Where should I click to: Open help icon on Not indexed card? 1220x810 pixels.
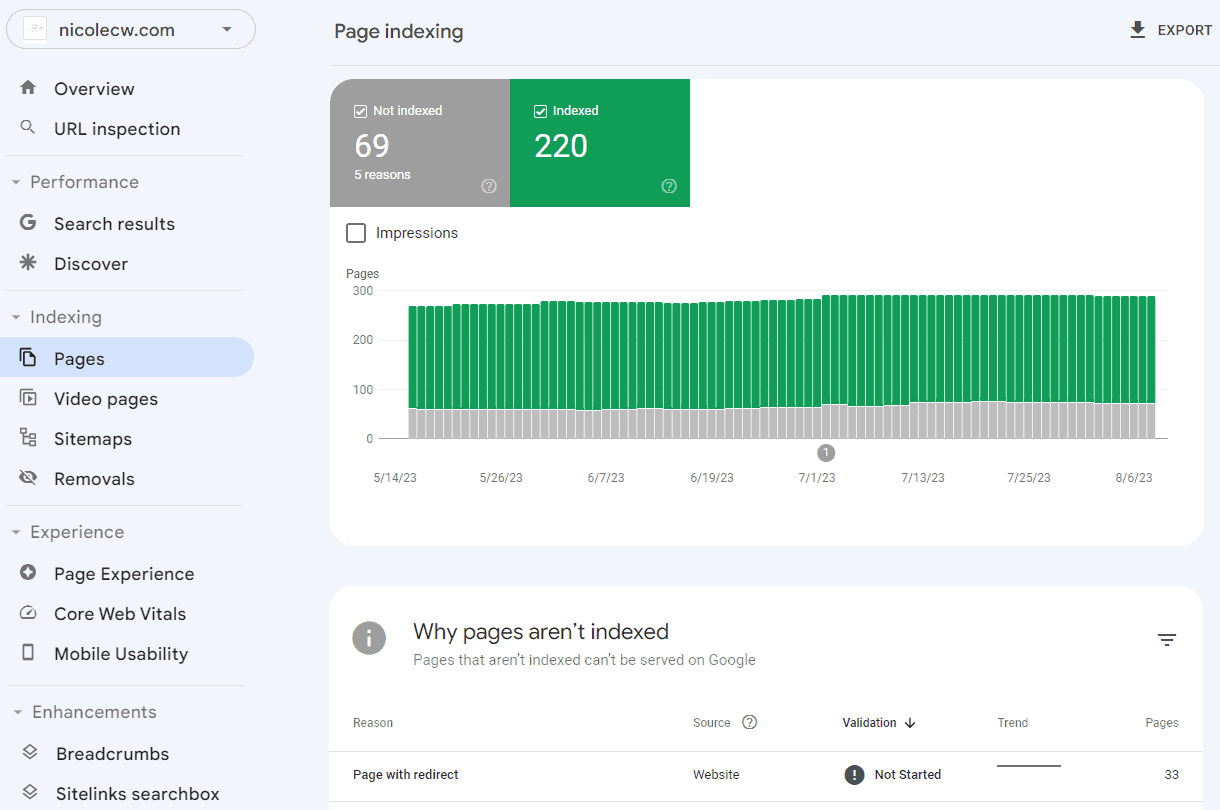click(x=489, y=186)
